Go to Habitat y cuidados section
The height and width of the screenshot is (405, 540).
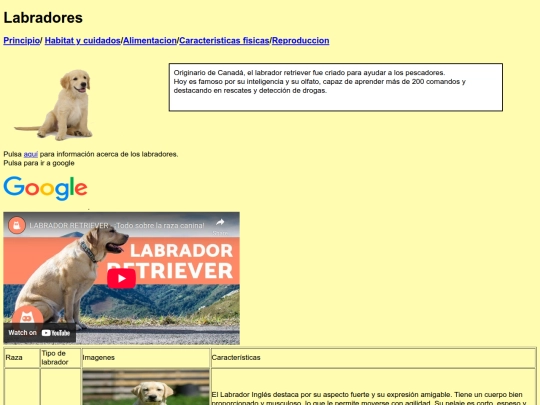coord(83,41)
